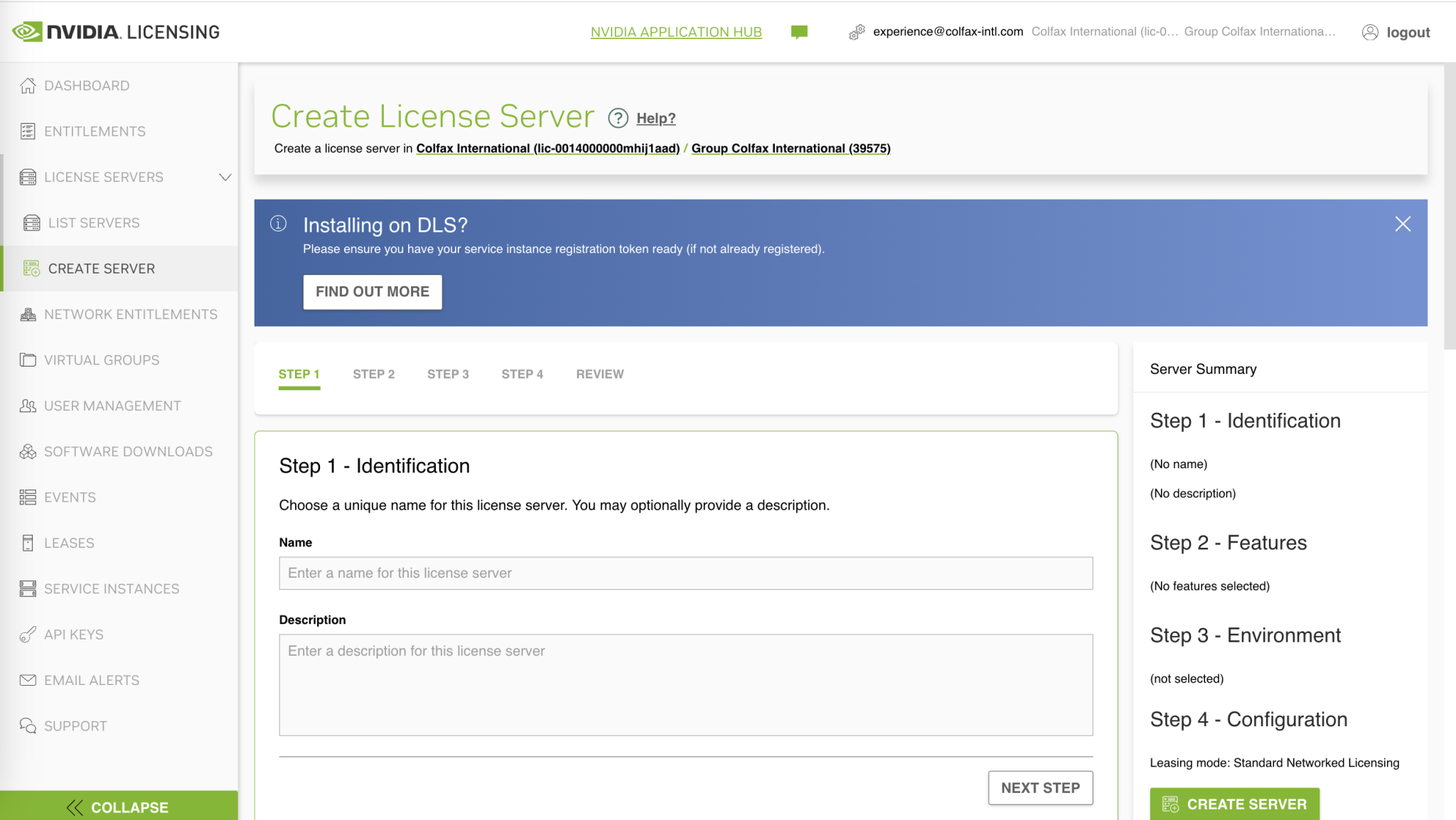The width and height of the screenshot is (1456, 820).
Task: Open the Review tab
Action: point(599,374)
